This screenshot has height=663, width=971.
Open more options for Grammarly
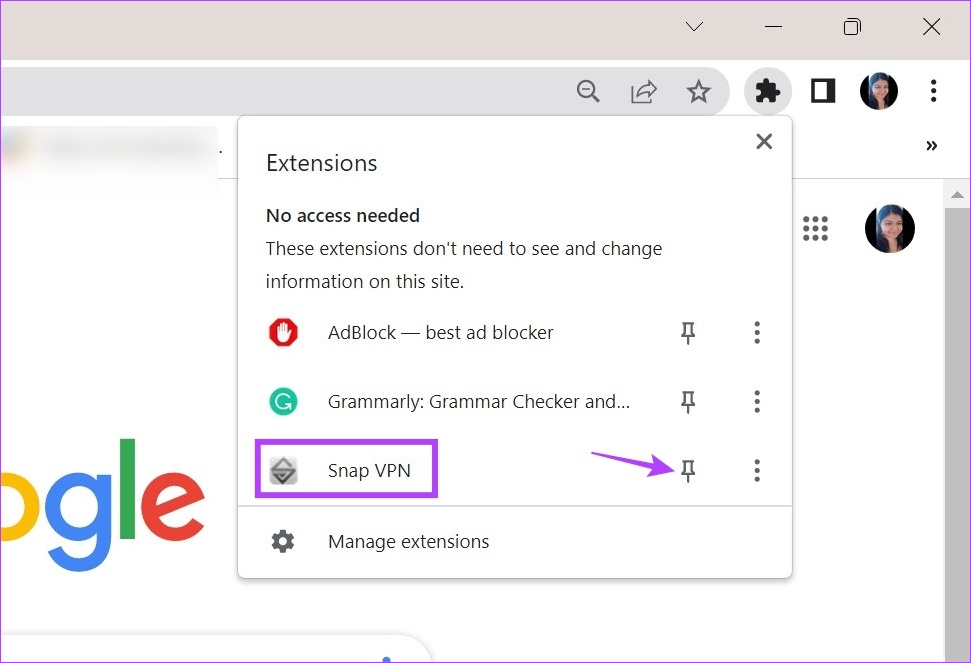757,402
